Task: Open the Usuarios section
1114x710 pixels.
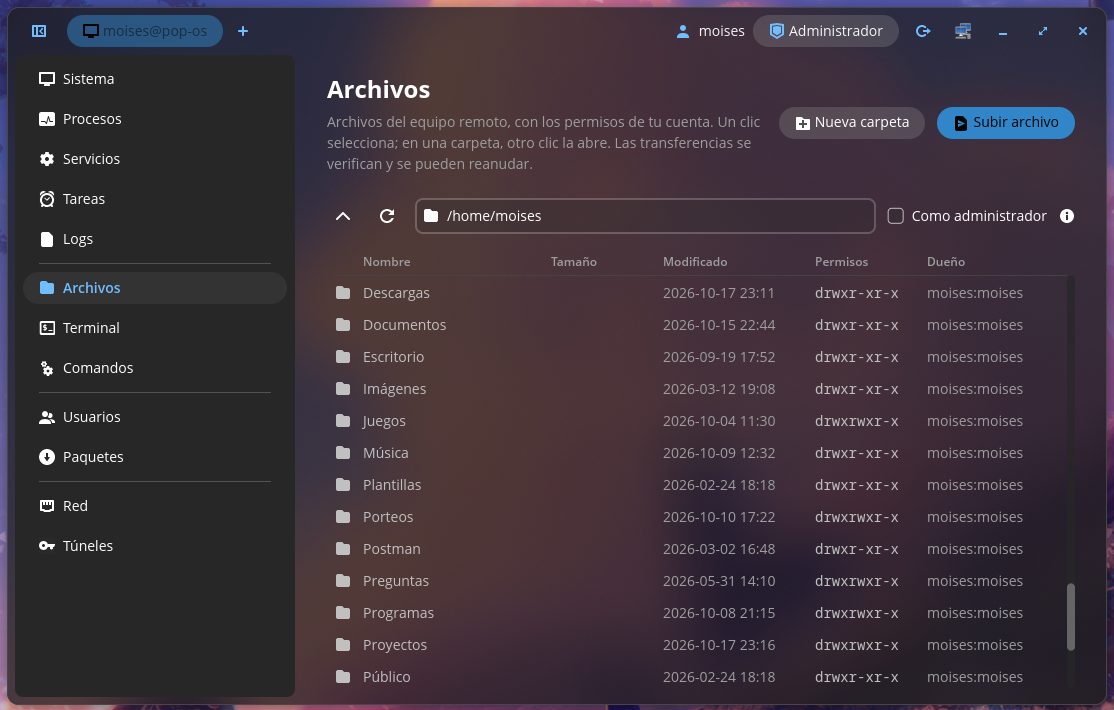Action: pyautogui.click(x=155, y=417)
